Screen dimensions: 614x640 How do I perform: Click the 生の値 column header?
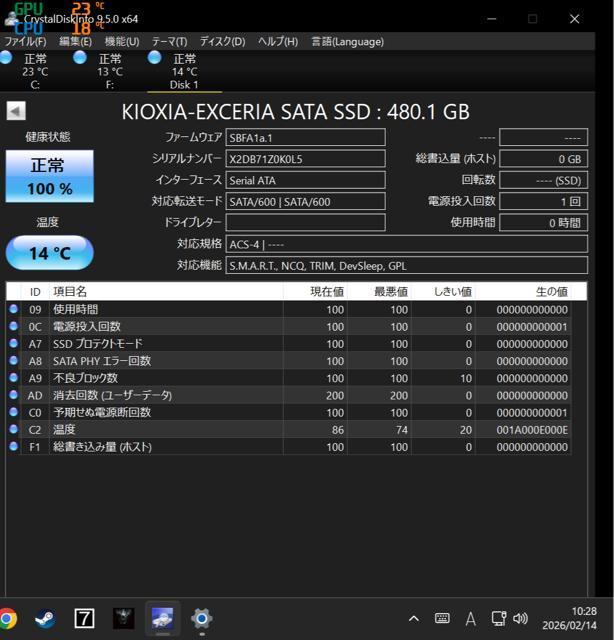(x=523, y=291)
